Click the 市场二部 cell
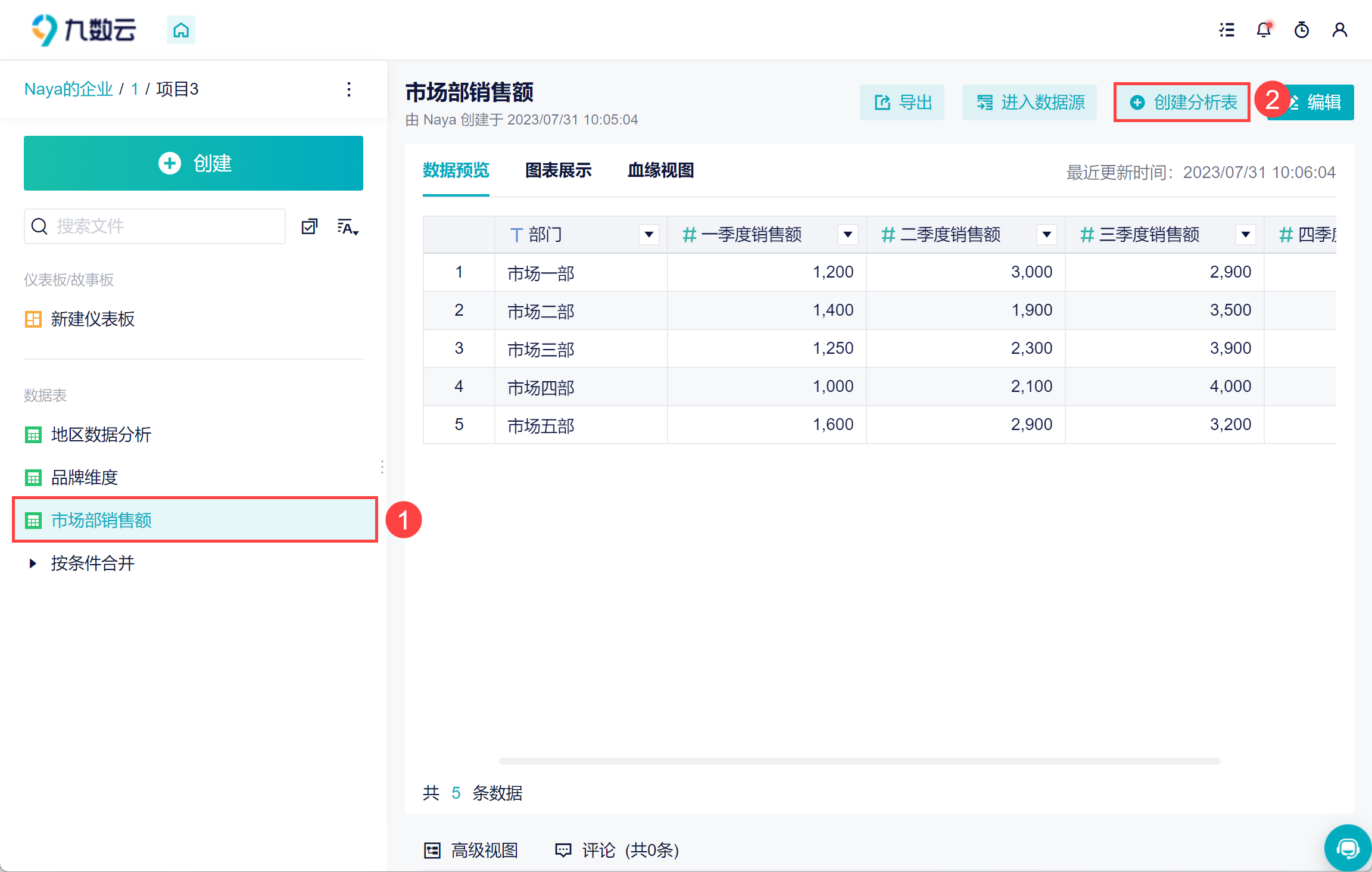The height and width of the screenshot is (872, 1372). tap(581, 311)
